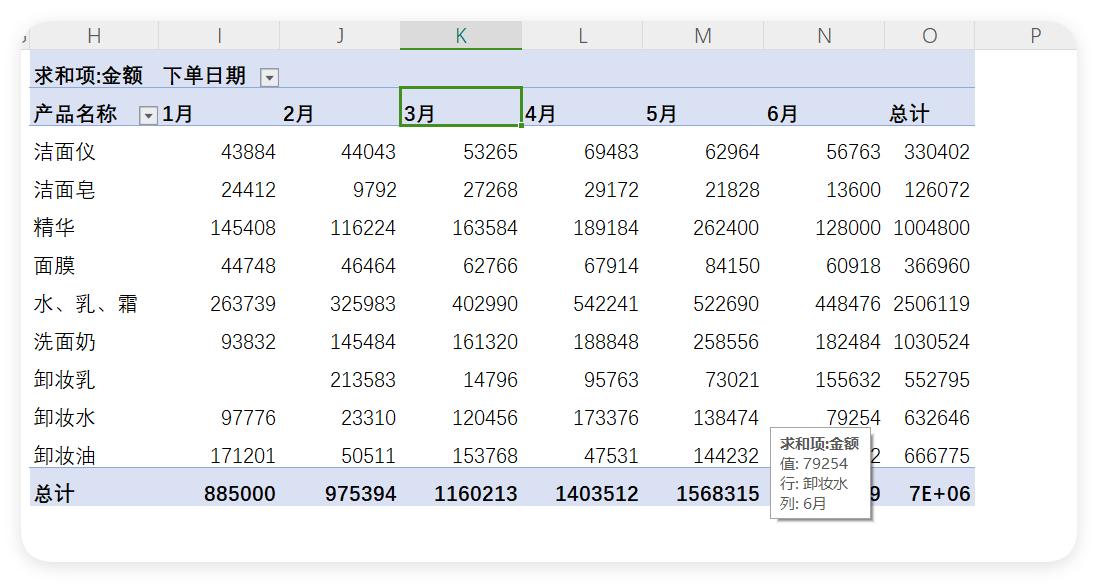1098x583 pixels.
Task: Click cell with value 43884
Action: [x=248, y=152]
